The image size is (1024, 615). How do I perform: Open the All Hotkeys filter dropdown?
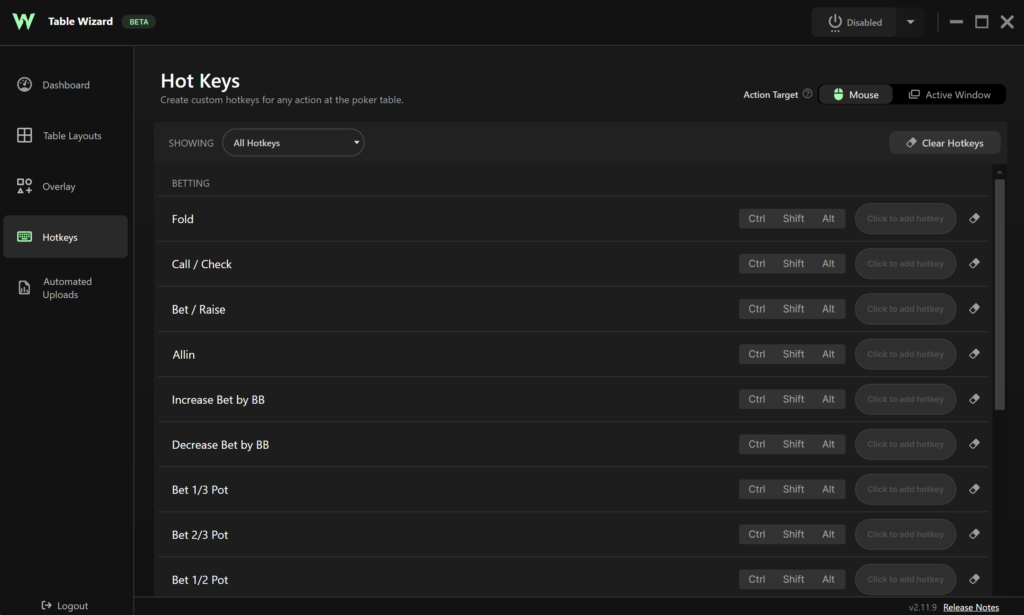tap(293, 143)
